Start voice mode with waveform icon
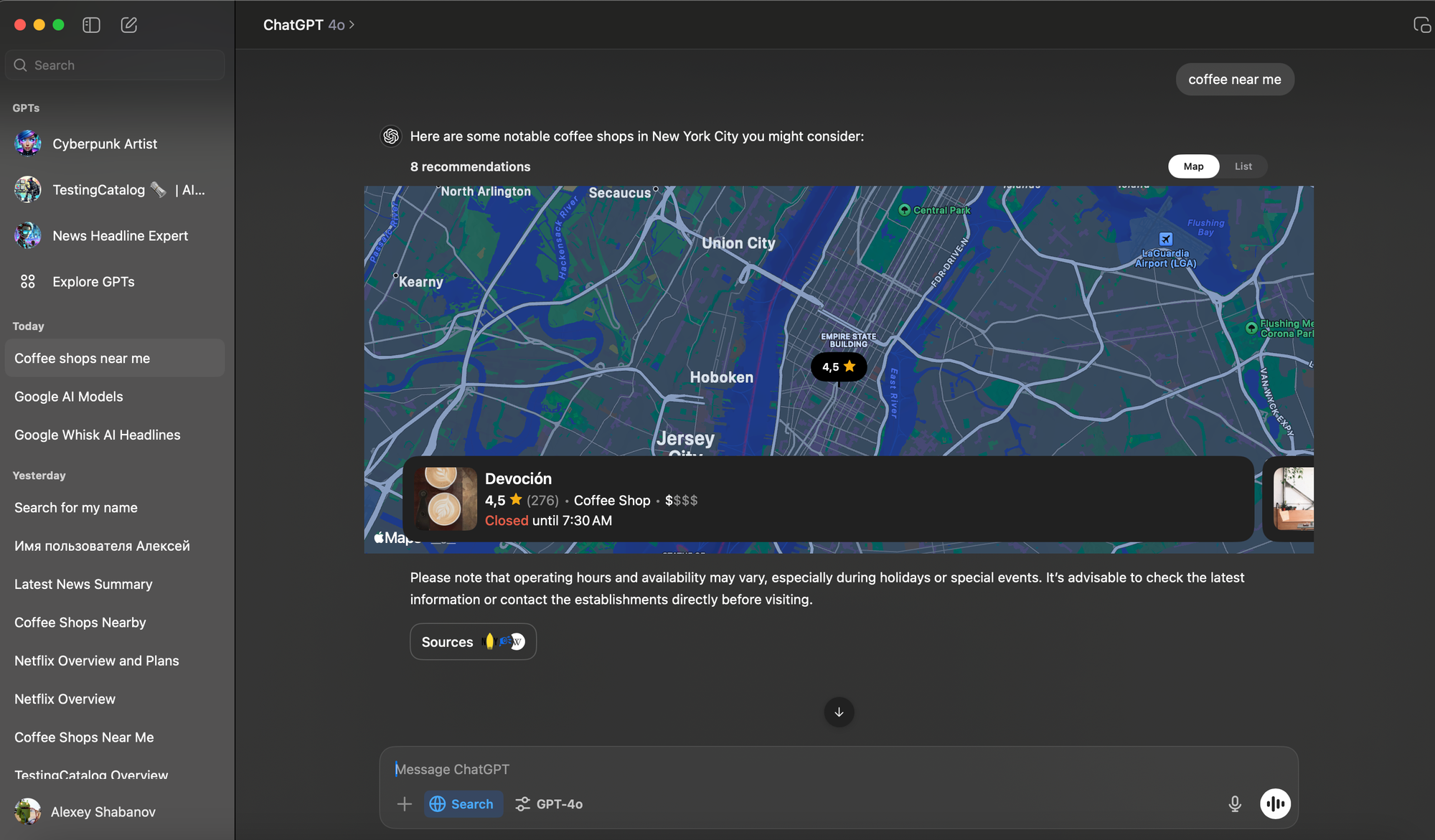Screen dimensions: 1435x840 [1275, 804]
